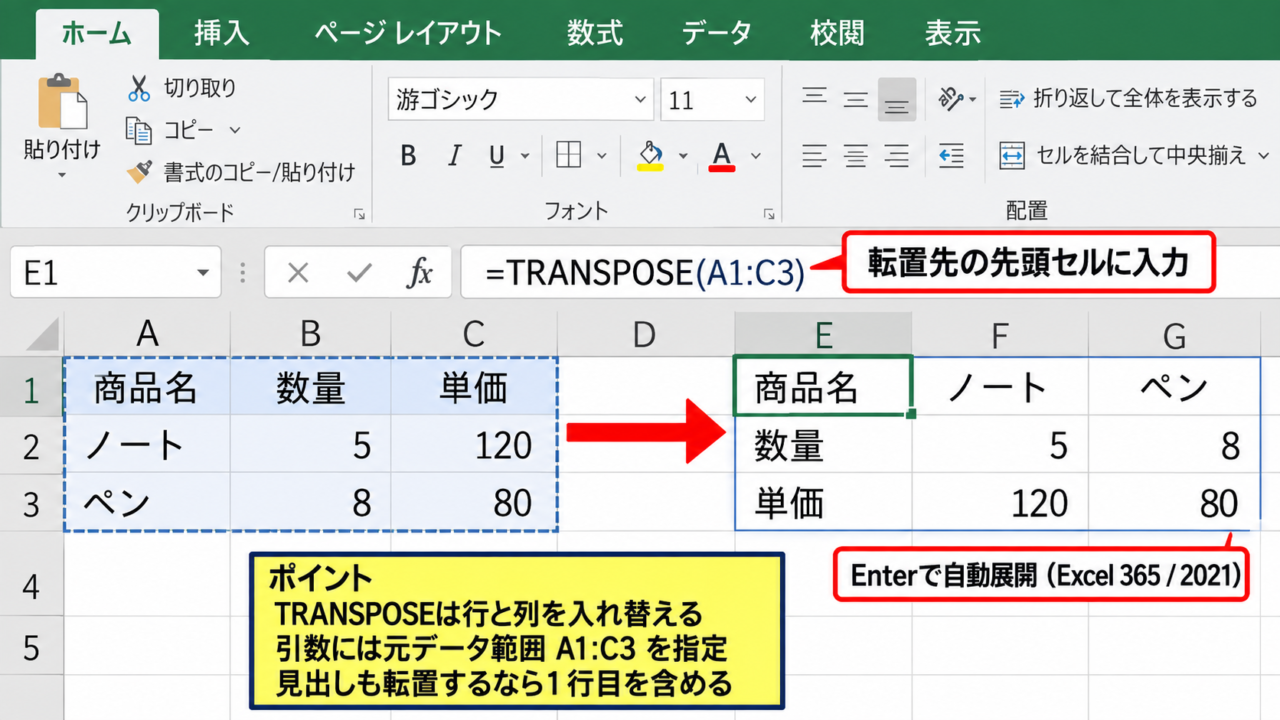
Task: Open Clipboard group dialog launcher
Action: pyautogui.click(x=359, y=214)
